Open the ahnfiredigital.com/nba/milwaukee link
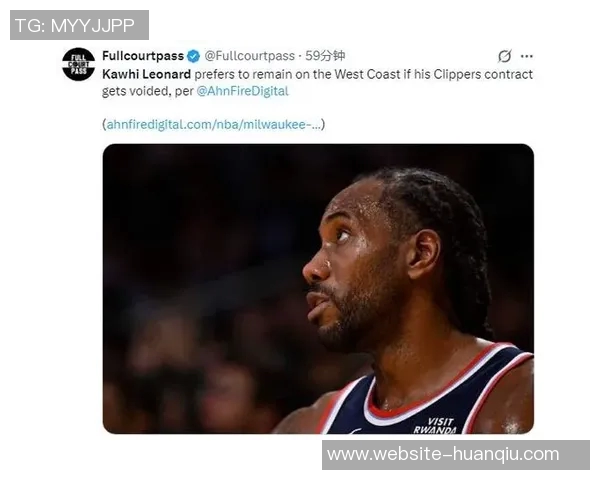 tap(214, 124)
